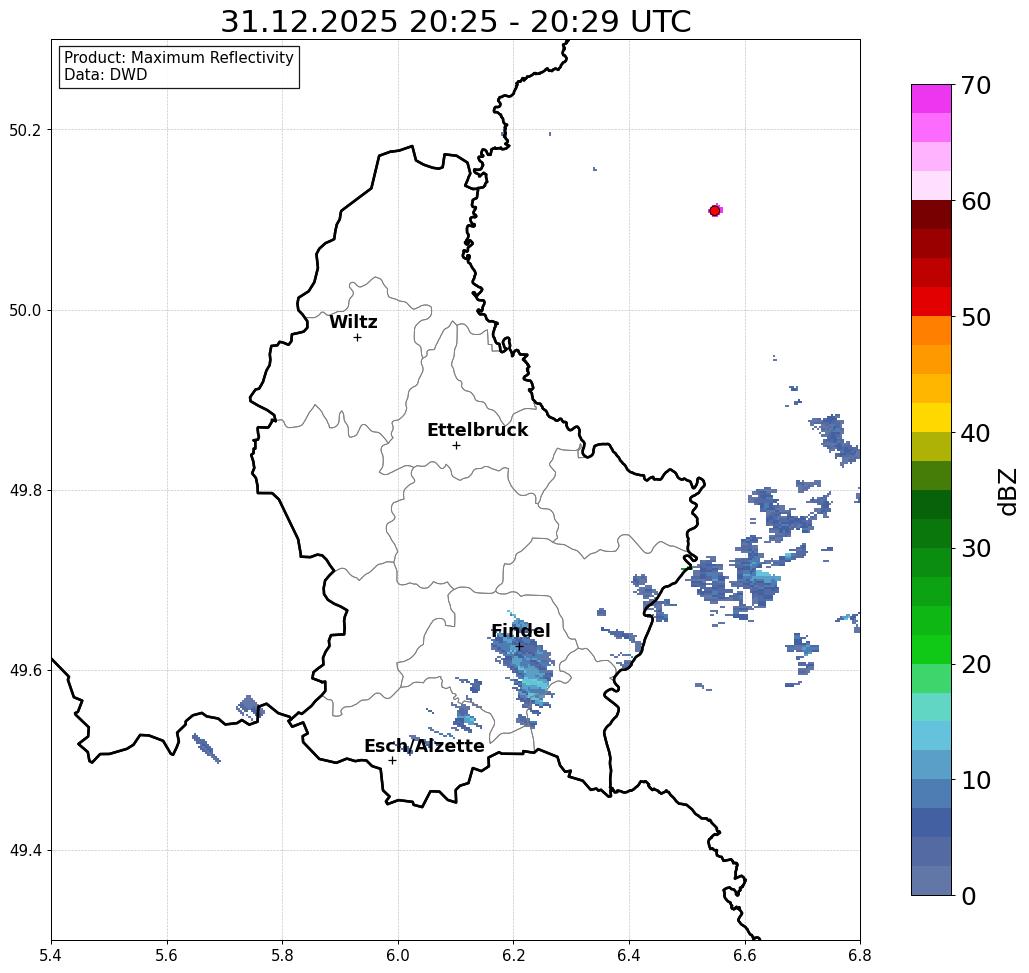Click the rain echo just south of Findel

click(527, 673)
